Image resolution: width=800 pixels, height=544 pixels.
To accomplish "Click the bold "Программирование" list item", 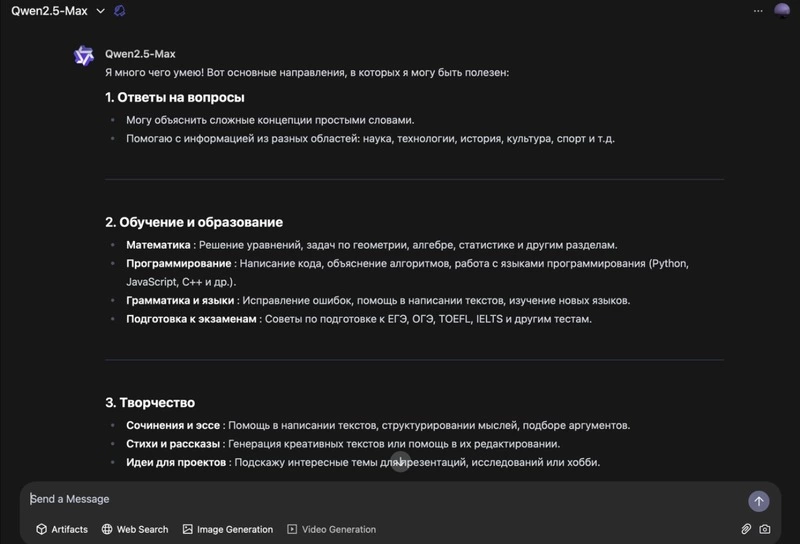I will tap(179, 264).
